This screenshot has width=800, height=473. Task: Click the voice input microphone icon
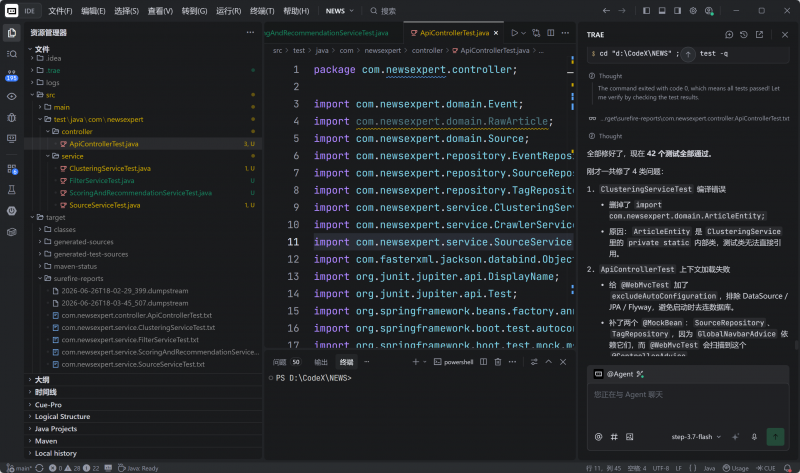point(754,437)
